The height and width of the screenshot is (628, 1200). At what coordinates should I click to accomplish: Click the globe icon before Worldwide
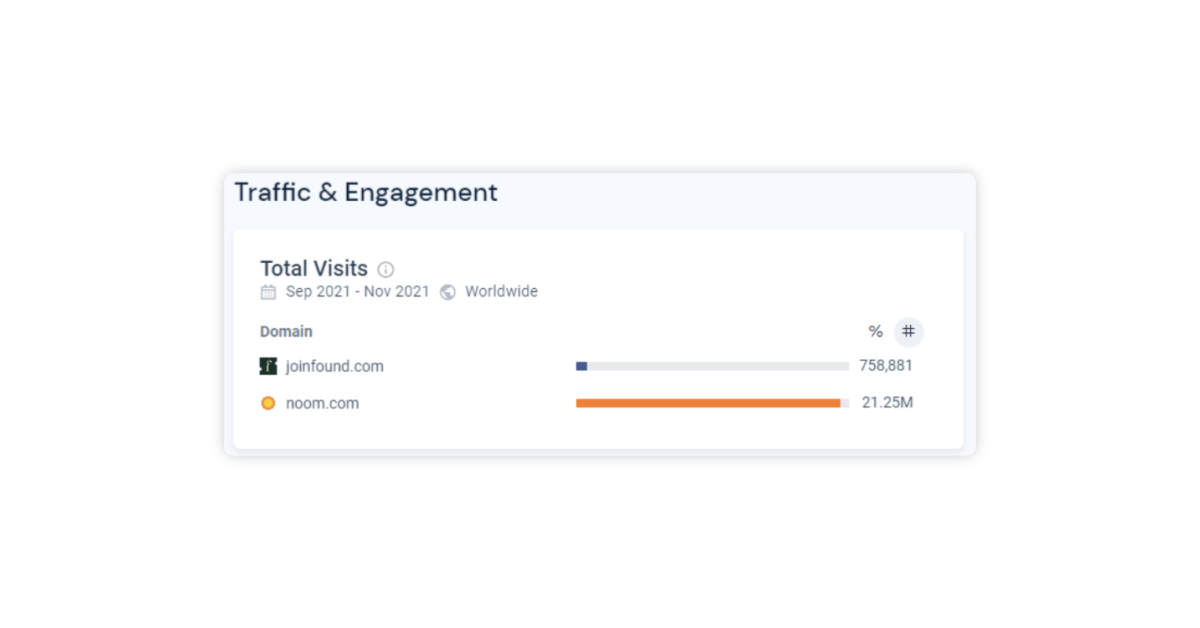(447, 291)
